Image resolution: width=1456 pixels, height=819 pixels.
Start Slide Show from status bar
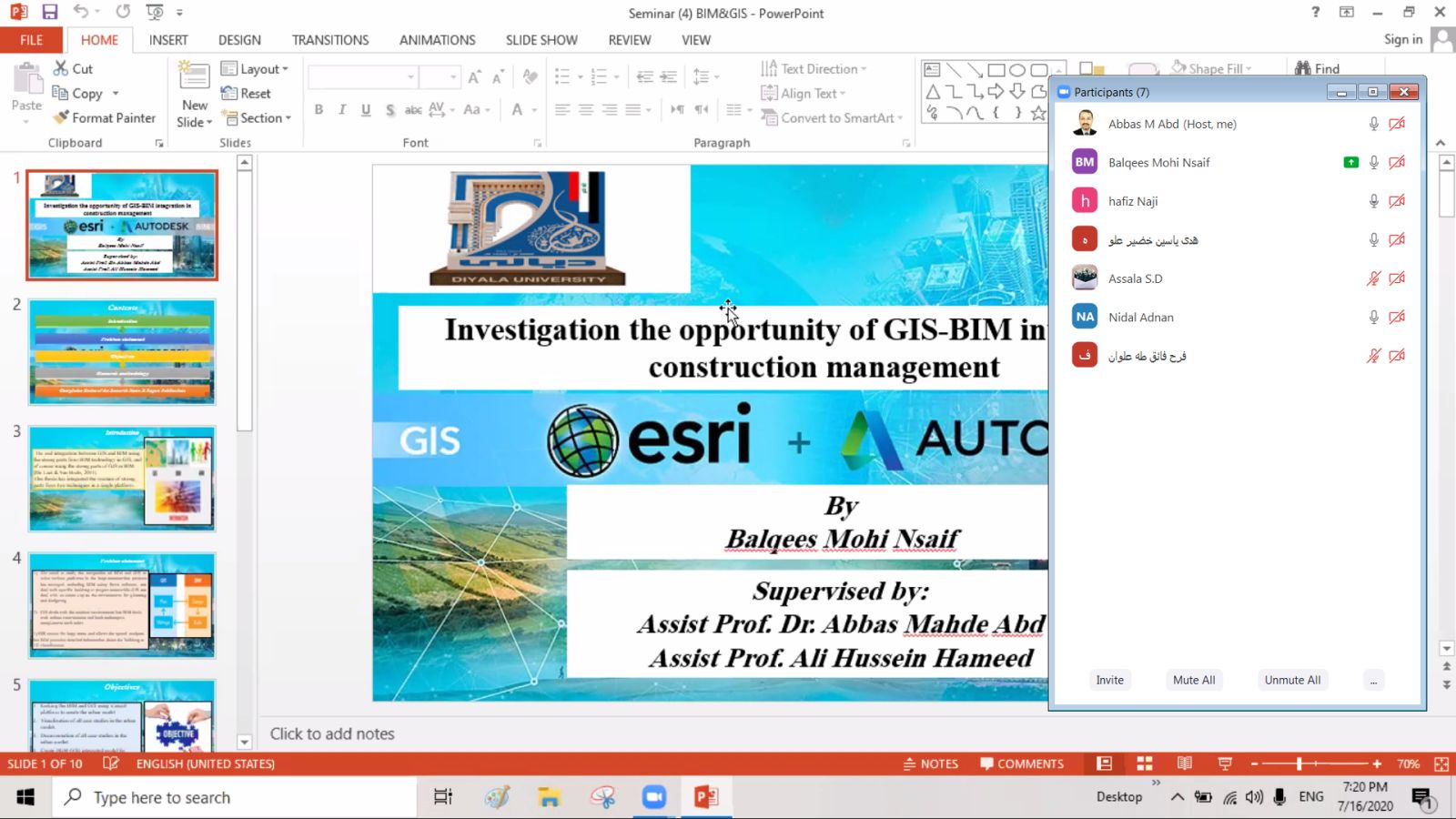point(1225,763)
